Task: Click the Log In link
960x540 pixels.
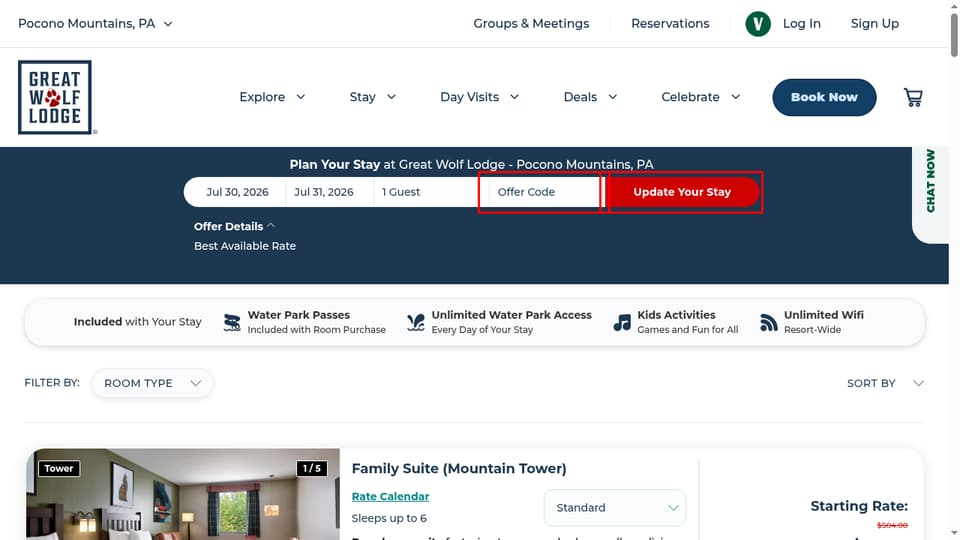Action: tap(801, 23)
